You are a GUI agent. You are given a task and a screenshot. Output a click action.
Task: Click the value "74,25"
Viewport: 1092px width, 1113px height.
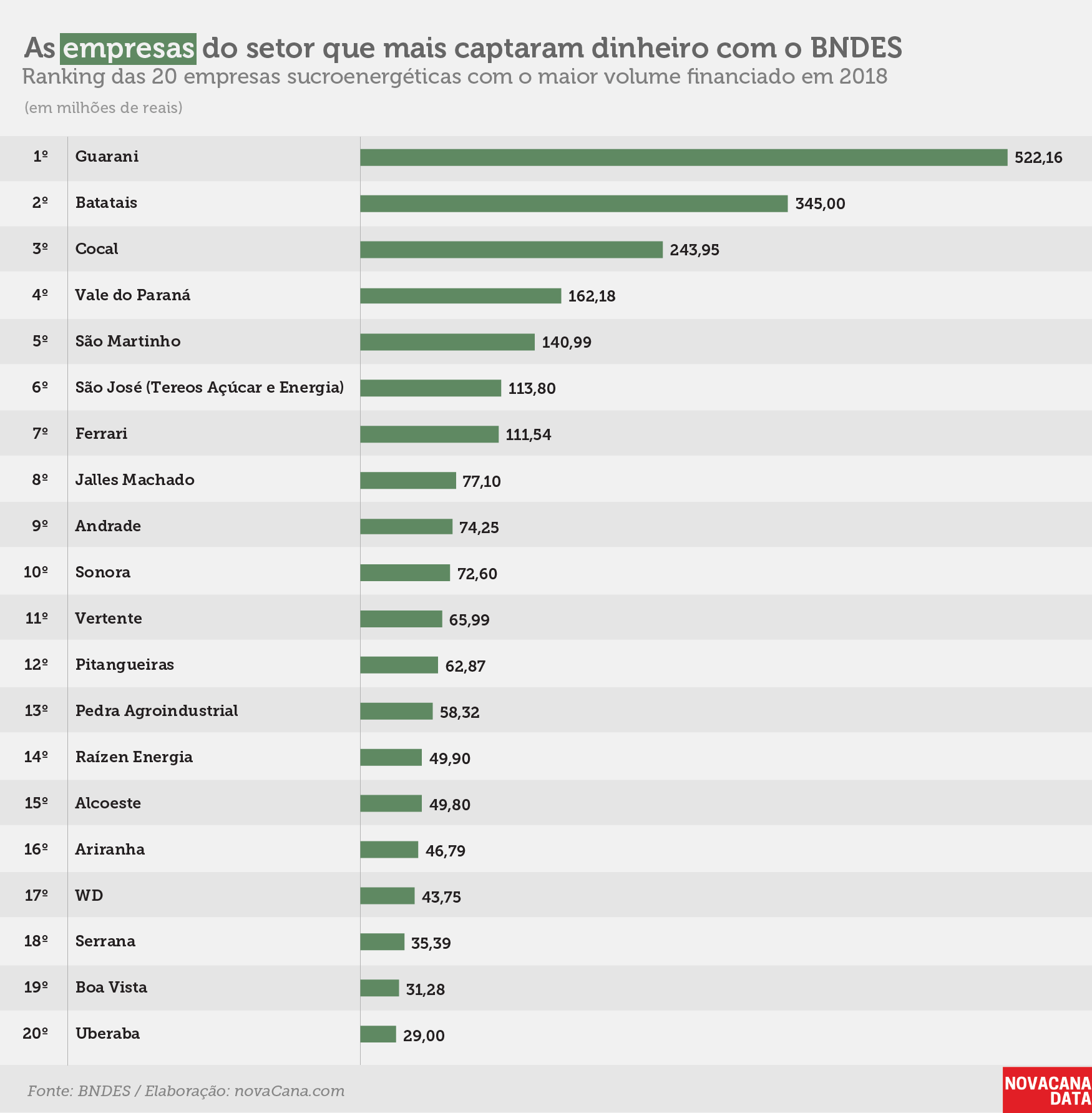[479, 527]
